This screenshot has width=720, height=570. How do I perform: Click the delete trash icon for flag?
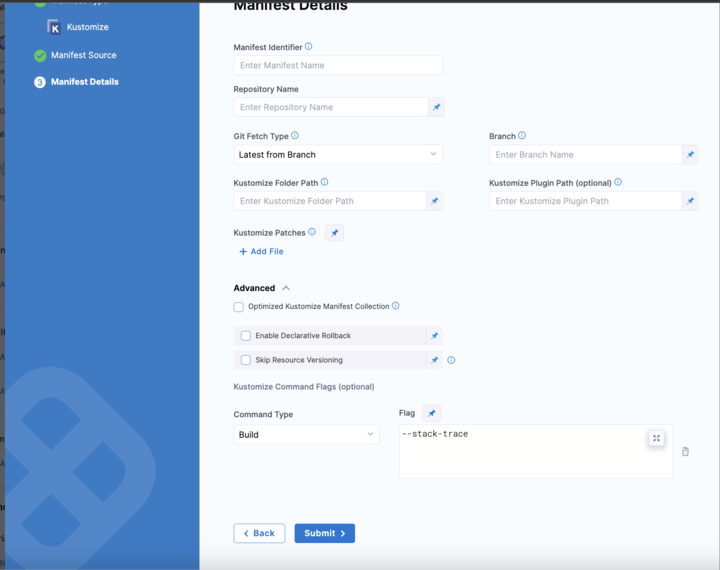[685, 452]
